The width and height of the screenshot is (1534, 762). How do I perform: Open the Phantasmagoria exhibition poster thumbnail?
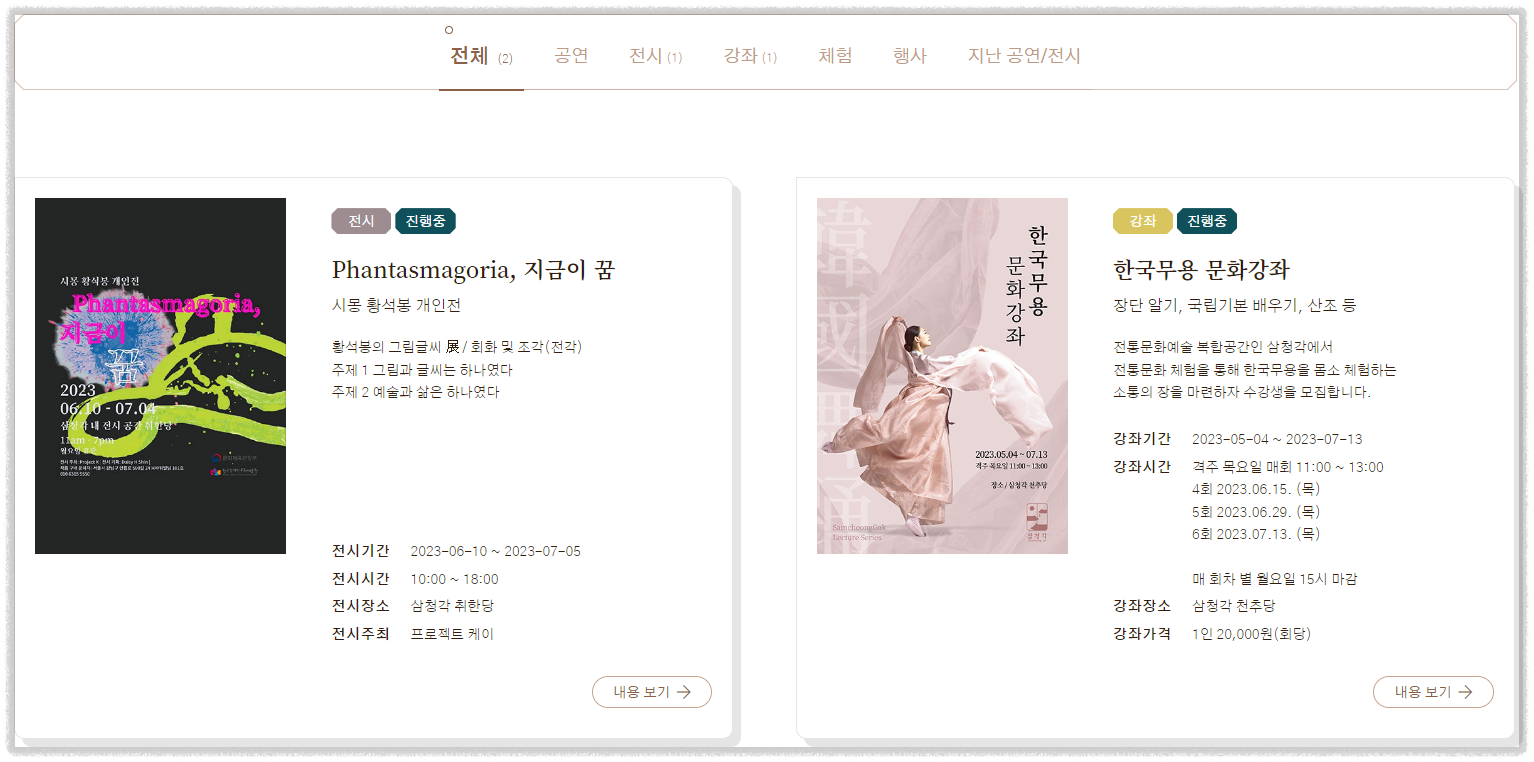point(160,376)
